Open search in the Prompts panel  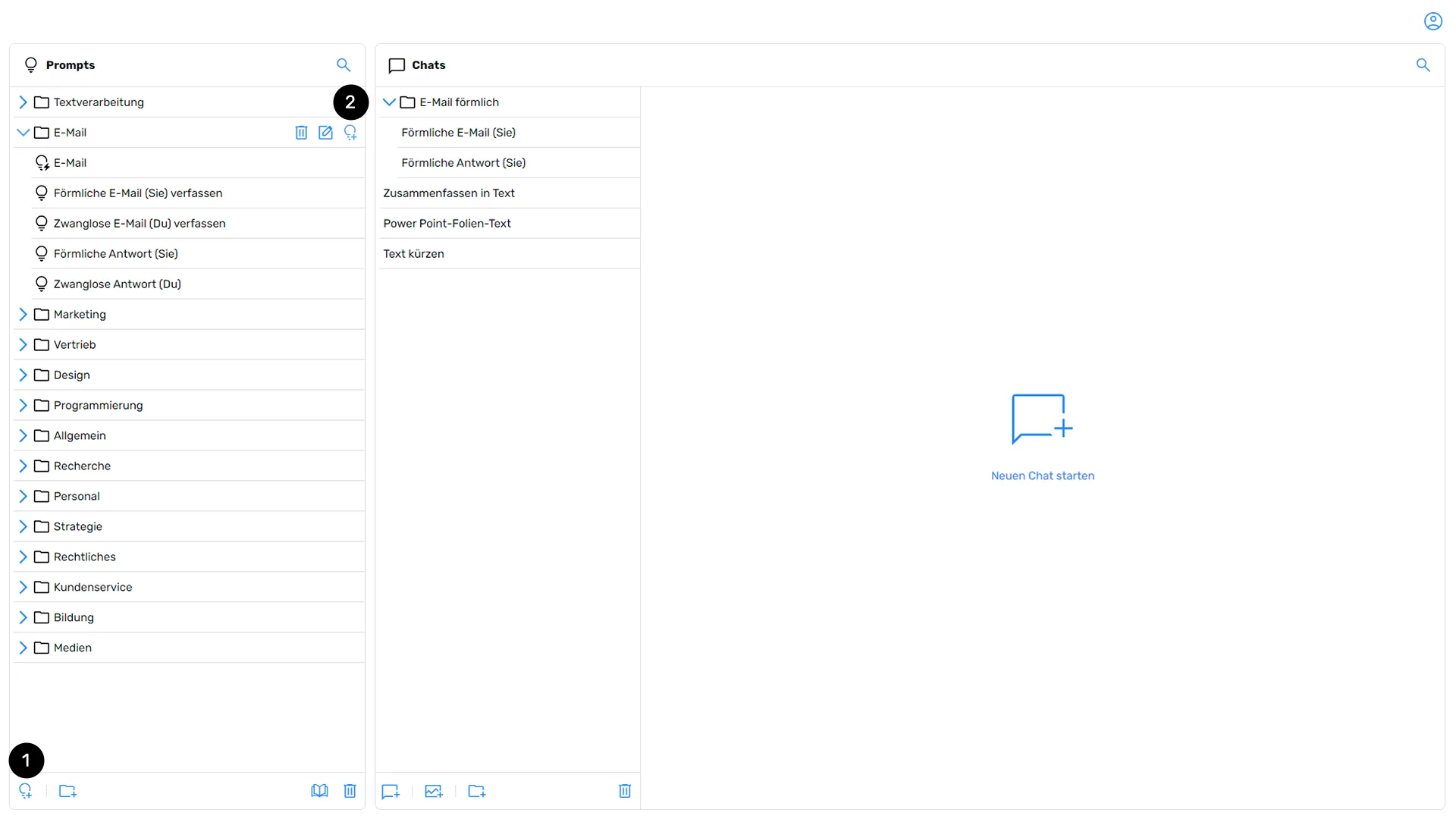[344, 65]
